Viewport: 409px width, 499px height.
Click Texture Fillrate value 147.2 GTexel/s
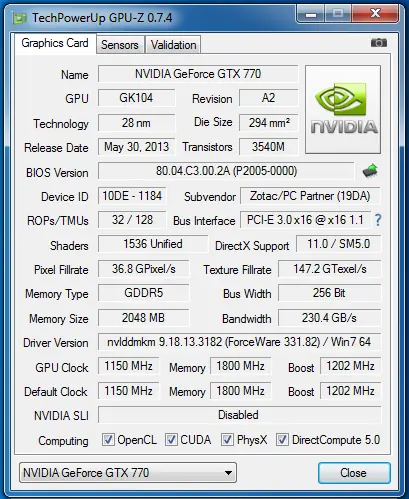330,269
